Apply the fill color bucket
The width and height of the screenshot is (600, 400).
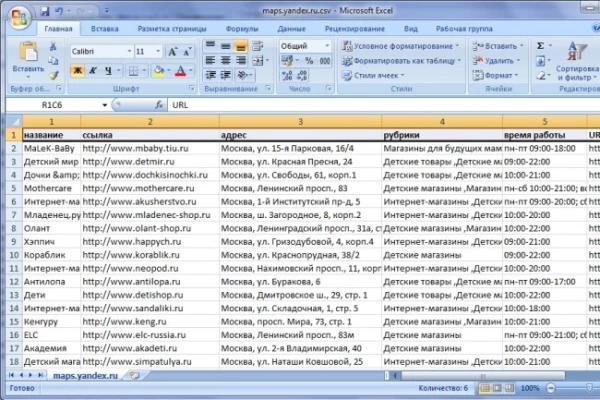158,71
